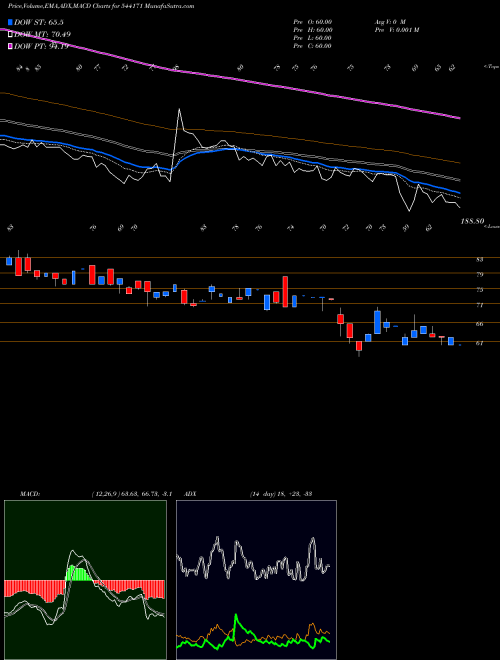Screen dimensions: 500x660
Task: Click the 83 price axis label
Action: coord(479,260)
